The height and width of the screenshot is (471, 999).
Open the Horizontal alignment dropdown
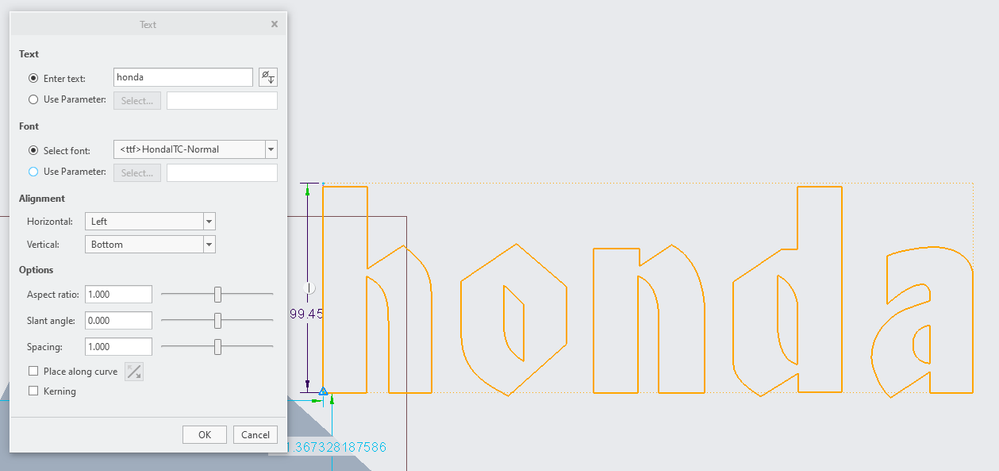point(209,222)
